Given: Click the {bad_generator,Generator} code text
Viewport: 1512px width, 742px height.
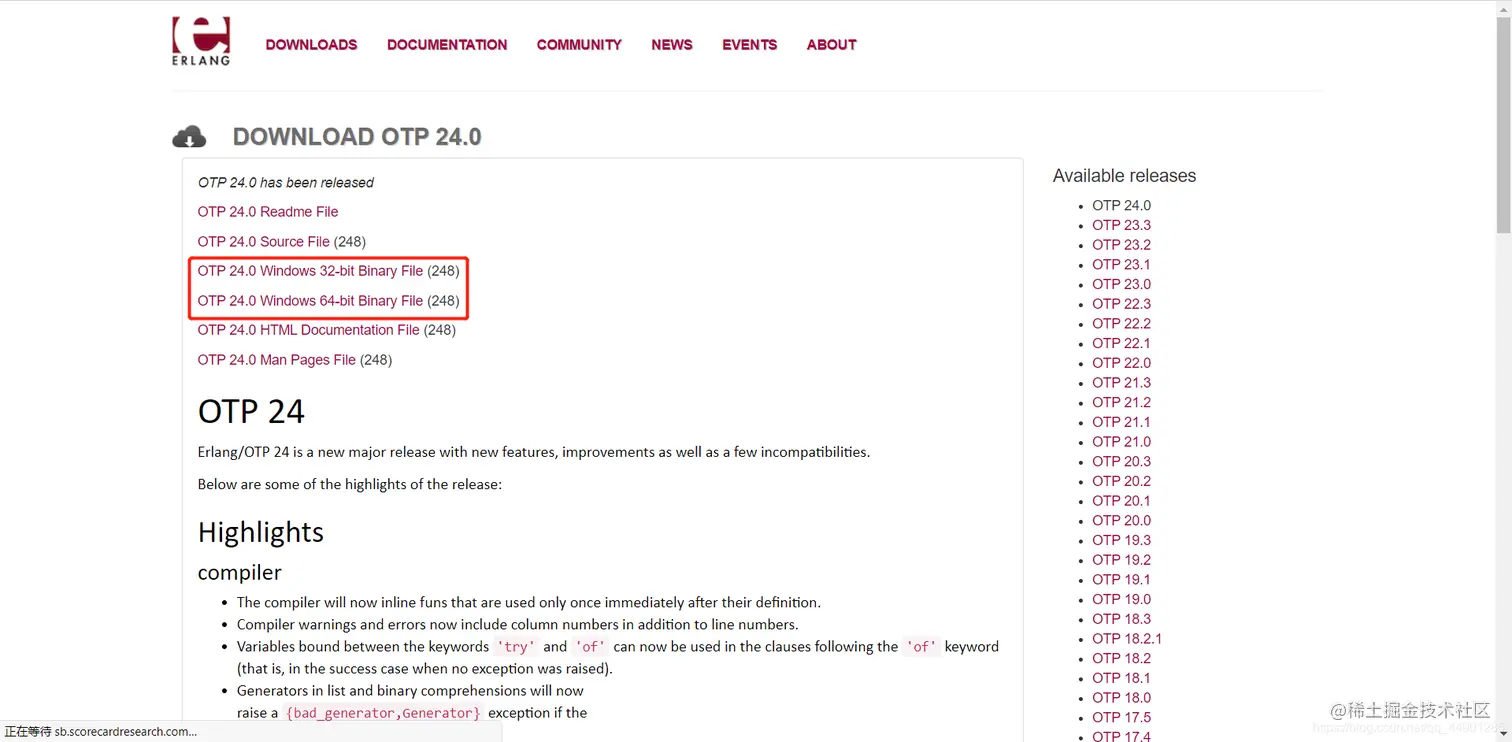Looking at the screenshot, I should 383,713.
